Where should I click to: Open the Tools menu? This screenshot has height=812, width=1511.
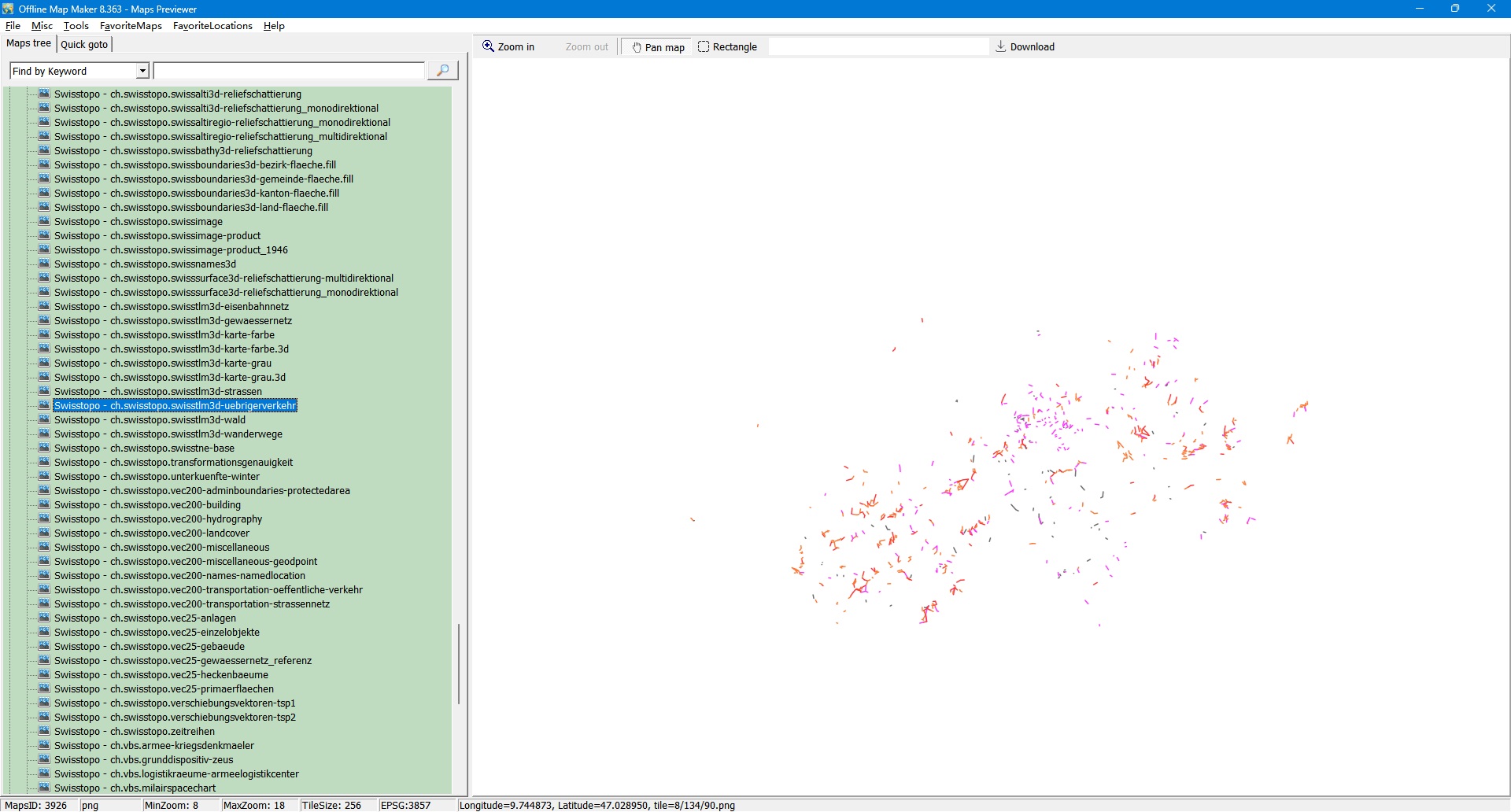(76, 26)
